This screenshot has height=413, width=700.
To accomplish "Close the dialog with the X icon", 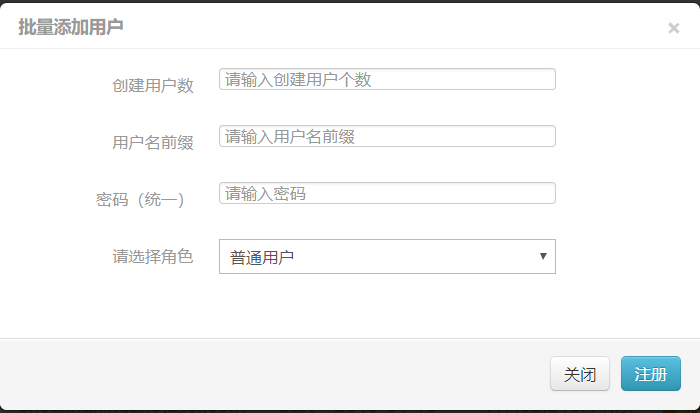I will pyautogui.click(x=673, y=28).
